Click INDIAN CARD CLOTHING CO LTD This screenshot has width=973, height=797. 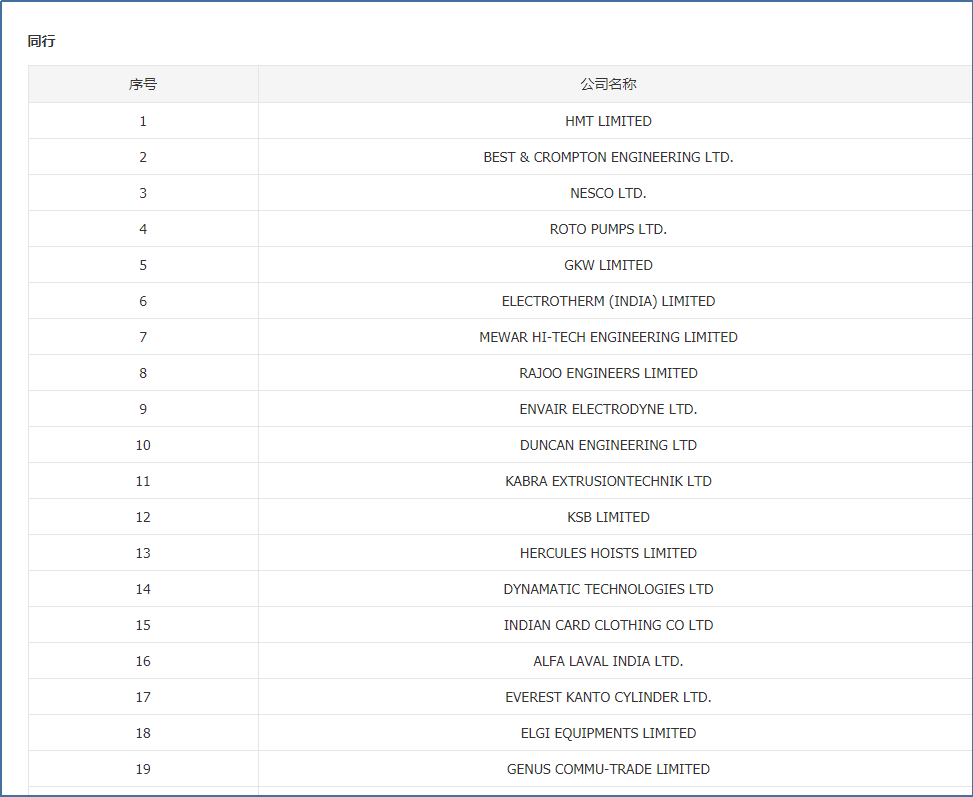609,625
